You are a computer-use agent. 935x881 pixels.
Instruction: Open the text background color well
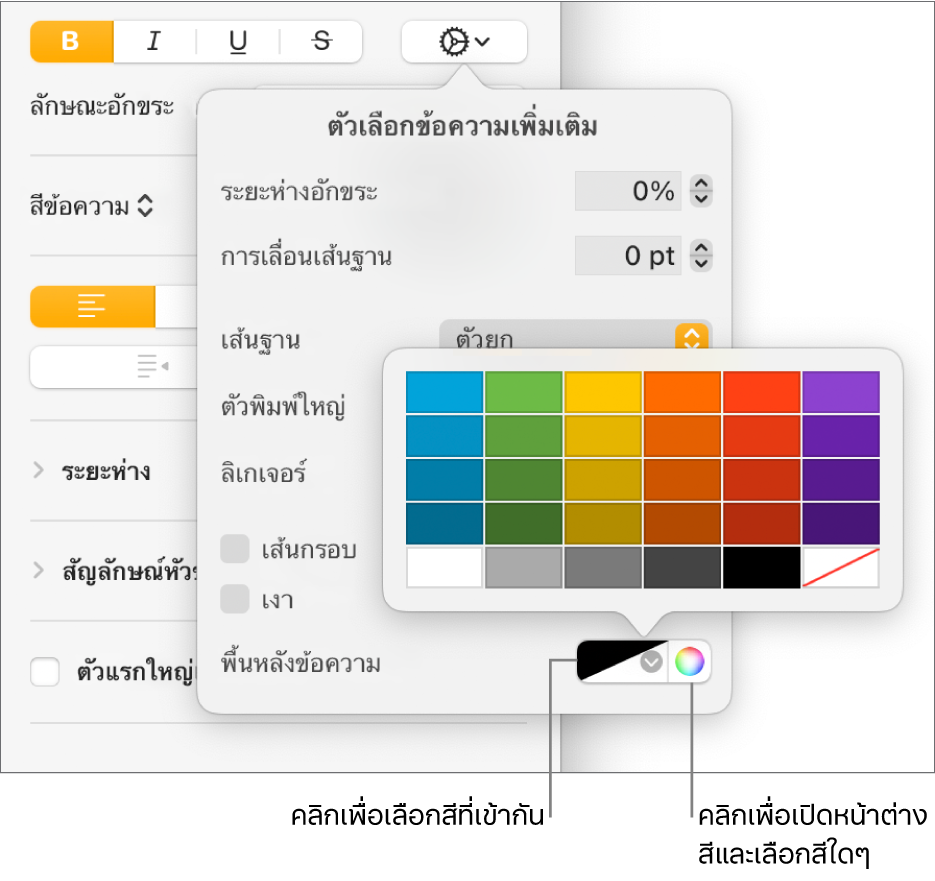pyautogui.click(x=623, y=661)
